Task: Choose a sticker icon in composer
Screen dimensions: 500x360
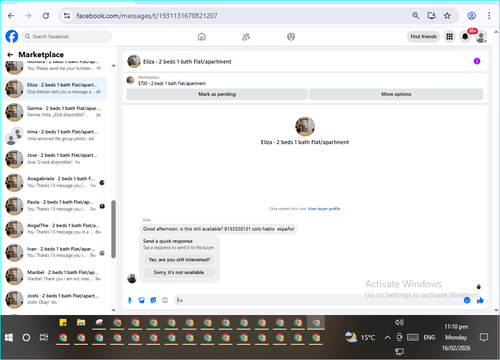Action: pos(153,300)
